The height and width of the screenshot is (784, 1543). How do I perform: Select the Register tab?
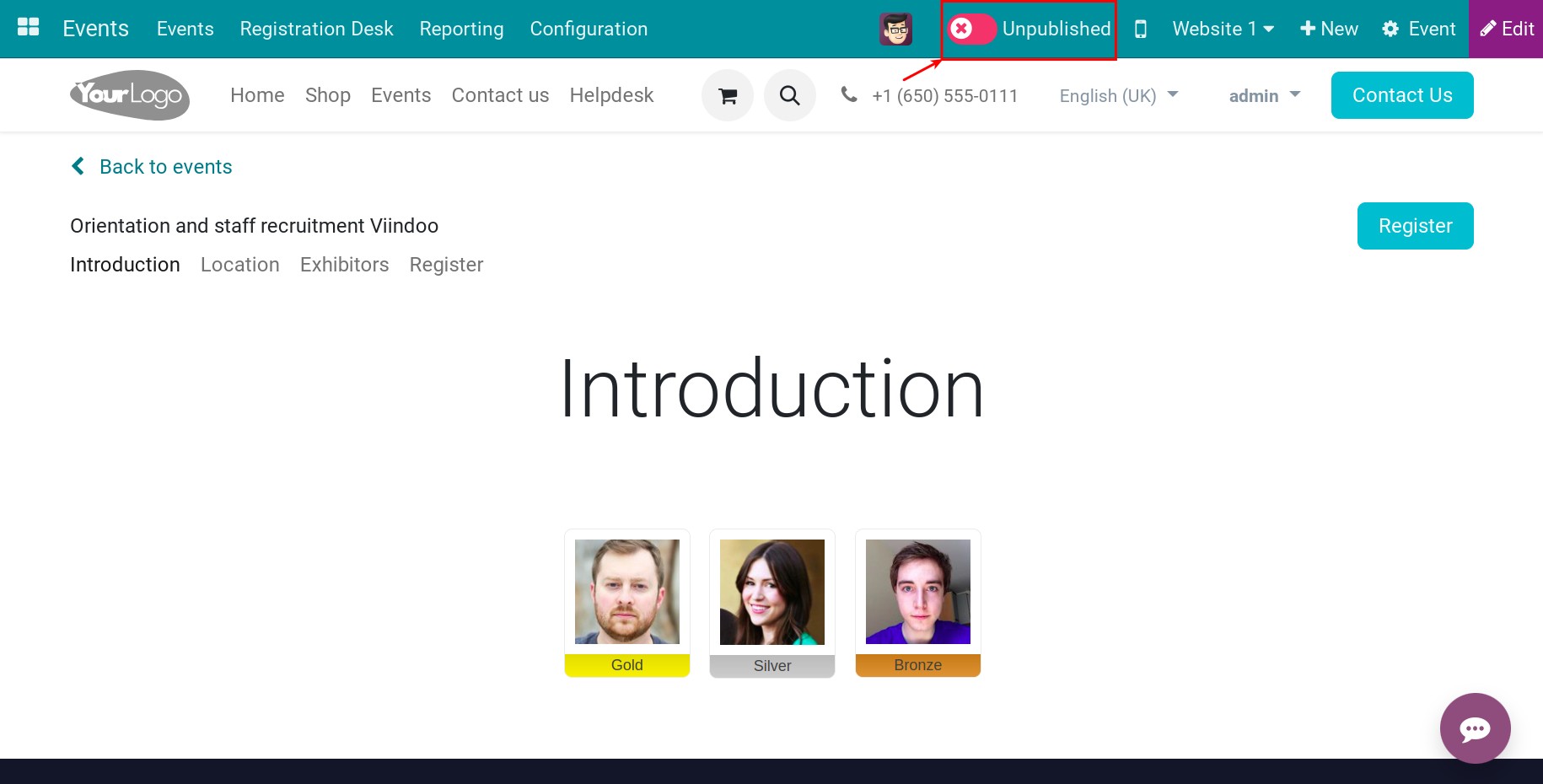tap(446, 265)
